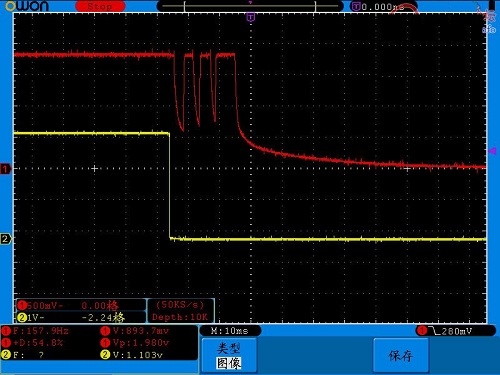Click the purple trigger level arrow
Viewport: 500px width, 375px height.
coord(492,151)
